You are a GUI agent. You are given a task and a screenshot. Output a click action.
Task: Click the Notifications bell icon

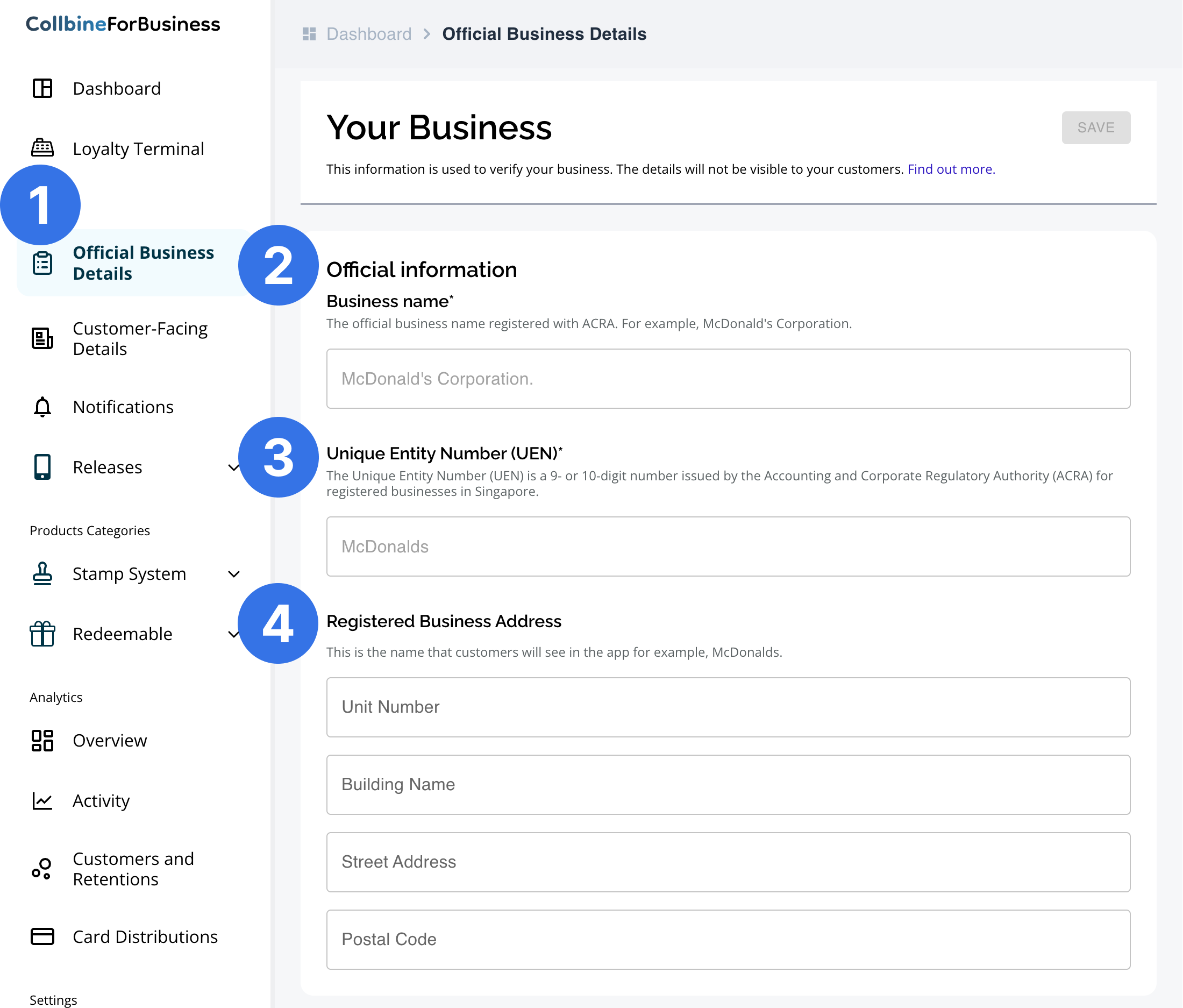pos(42,407)
